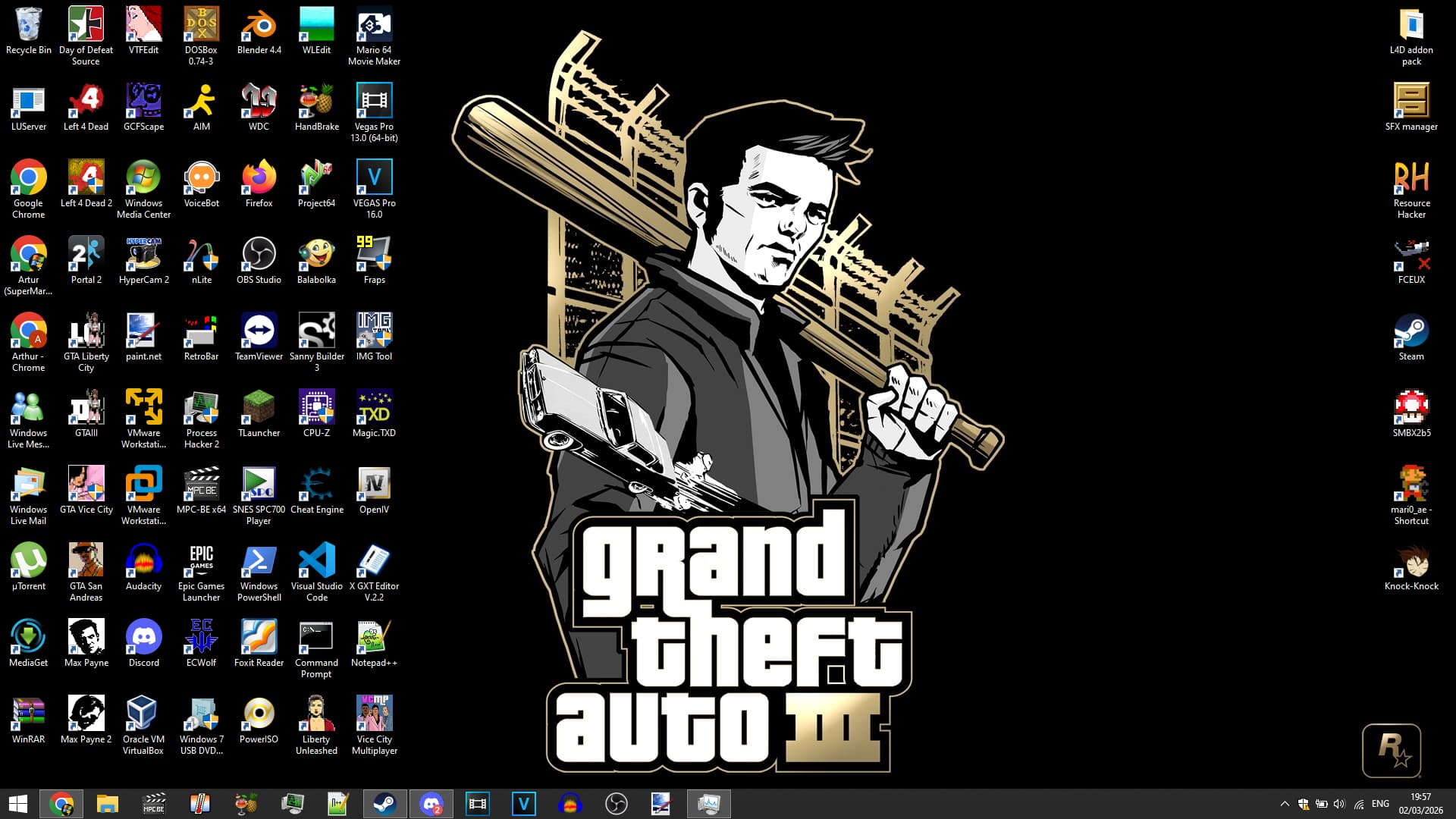This screenshot has height=819, width=1456.
Task: Open File Explorer from the taskbar
Action: point(107,804)
